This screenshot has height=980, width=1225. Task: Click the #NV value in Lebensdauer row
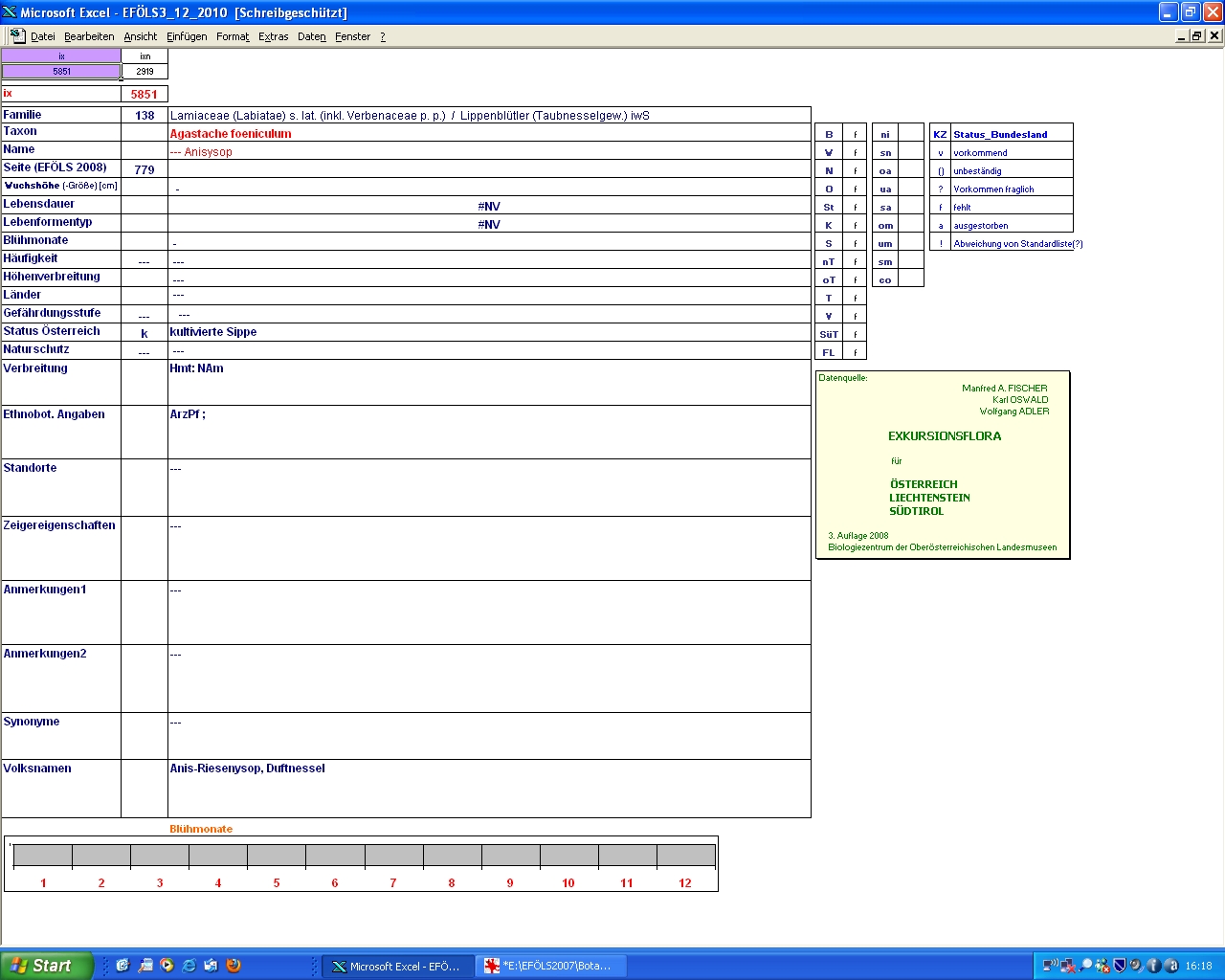click(489, 206)
